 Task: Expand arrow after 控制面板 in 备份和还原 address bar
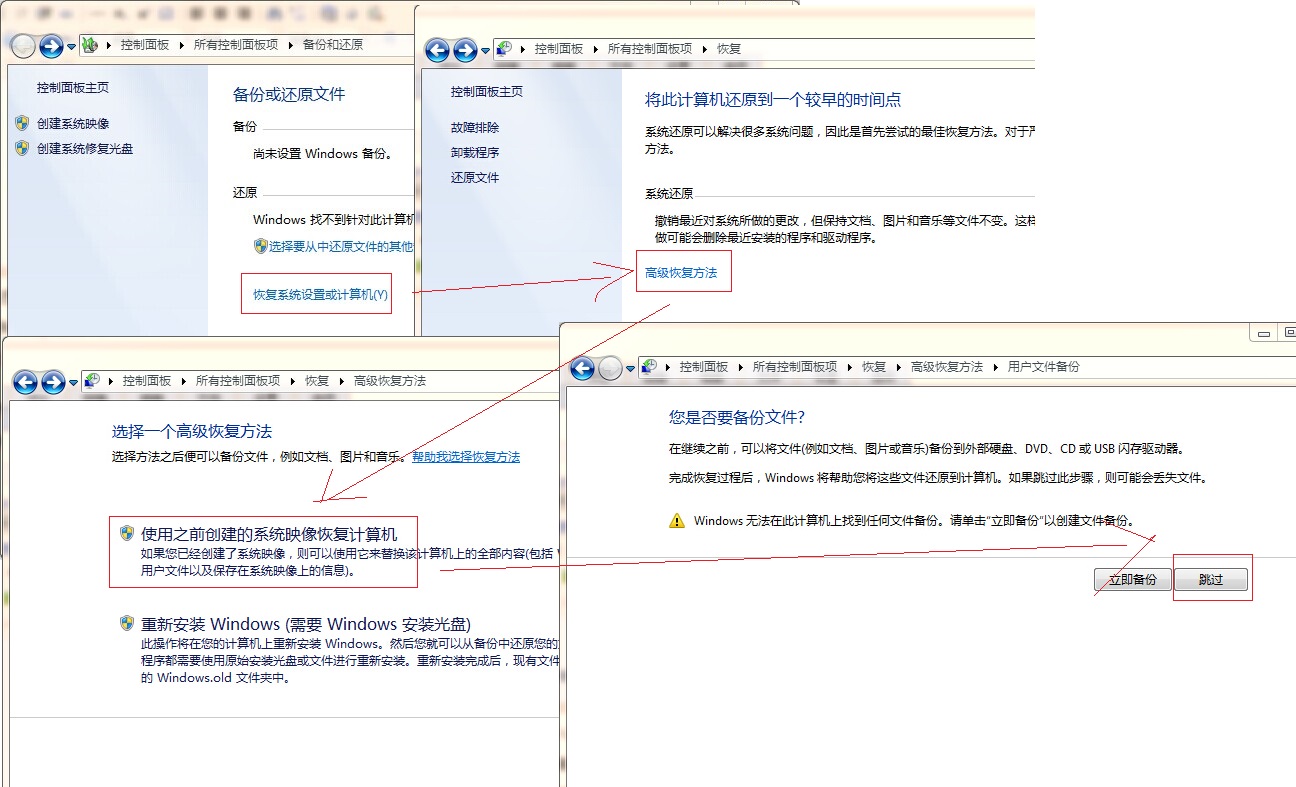(183, 45)
